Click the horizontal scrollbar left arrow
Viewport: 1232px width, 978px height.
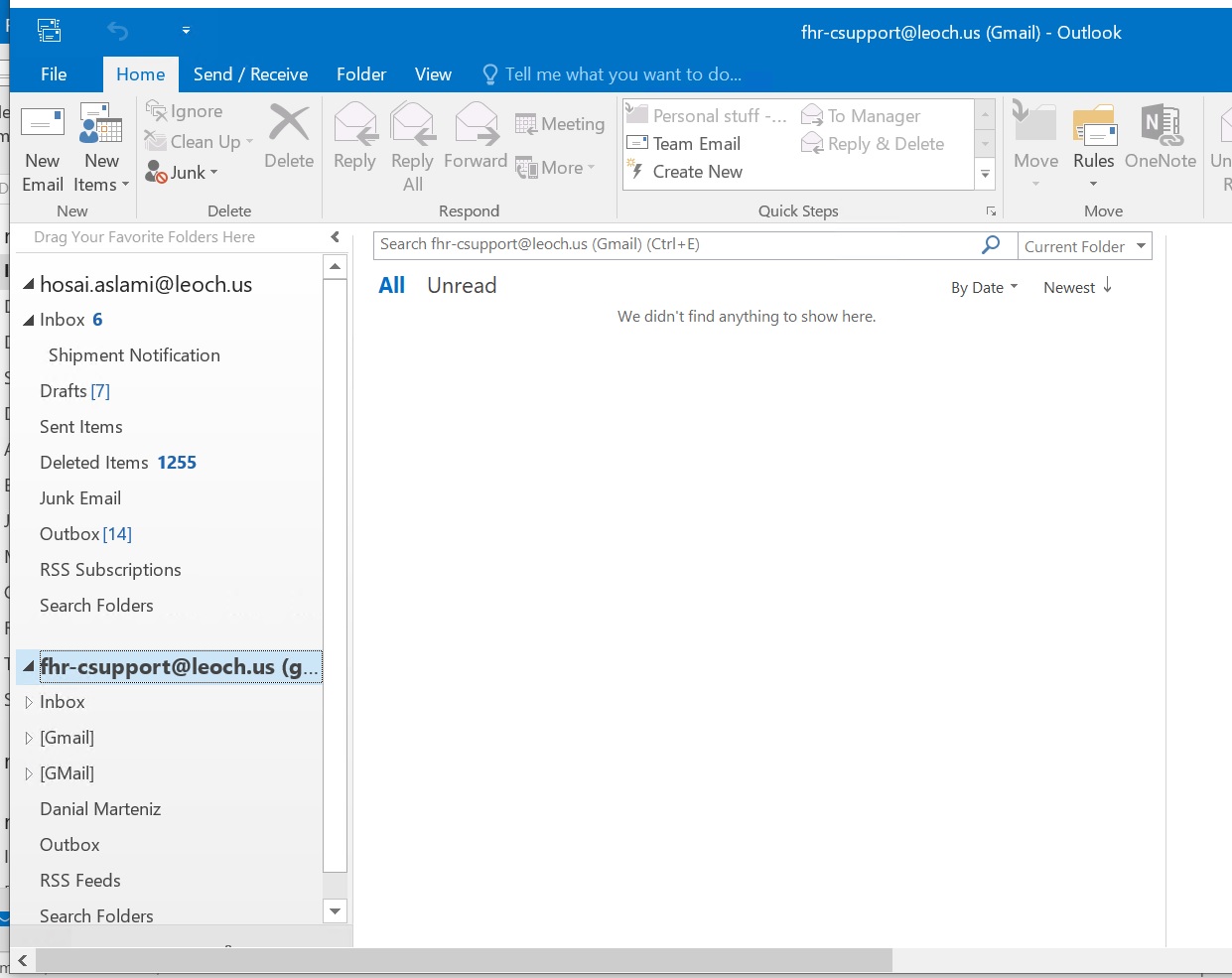(23, 960)
